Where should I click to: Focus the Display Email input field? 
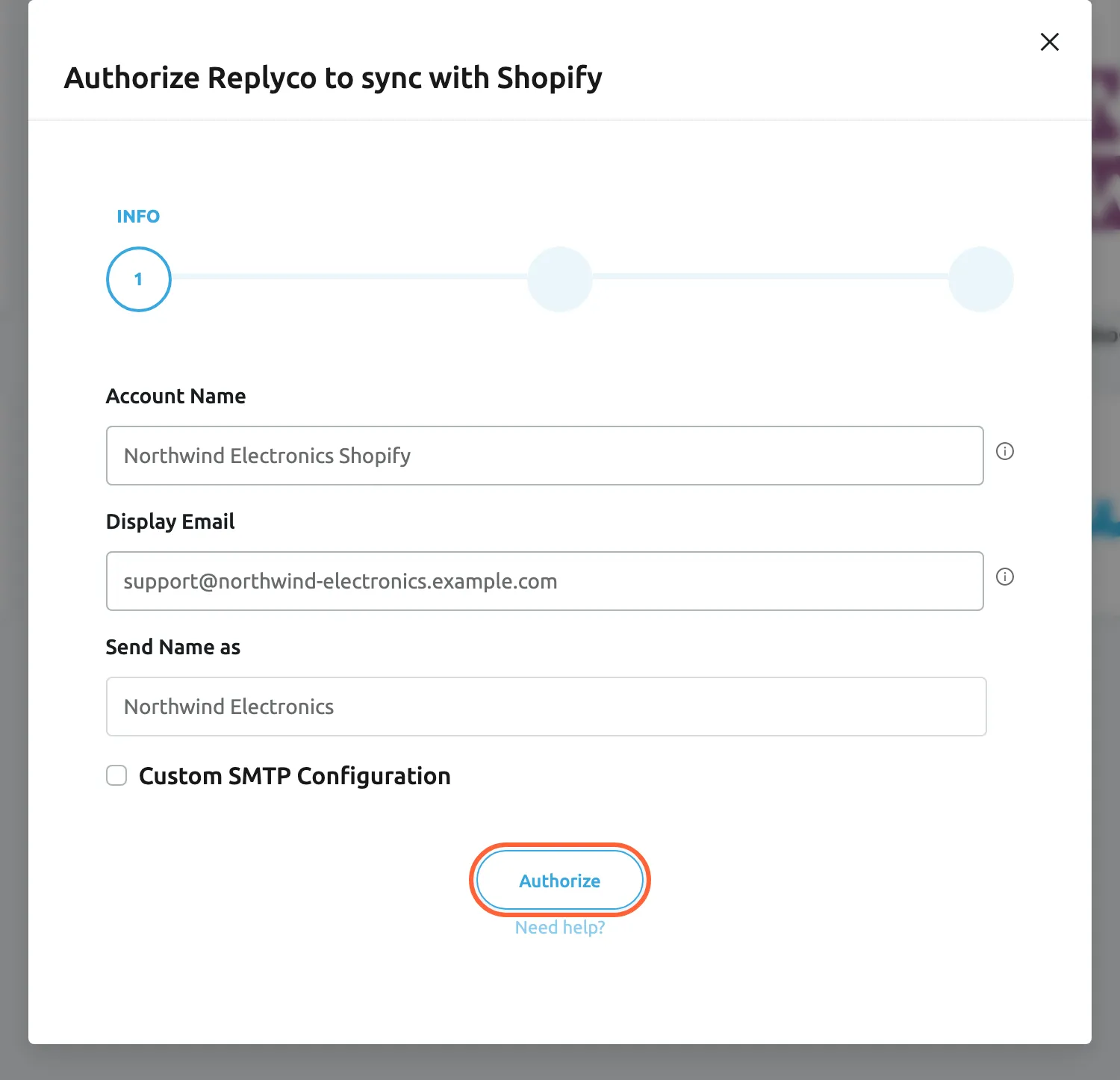click(544, 581)
